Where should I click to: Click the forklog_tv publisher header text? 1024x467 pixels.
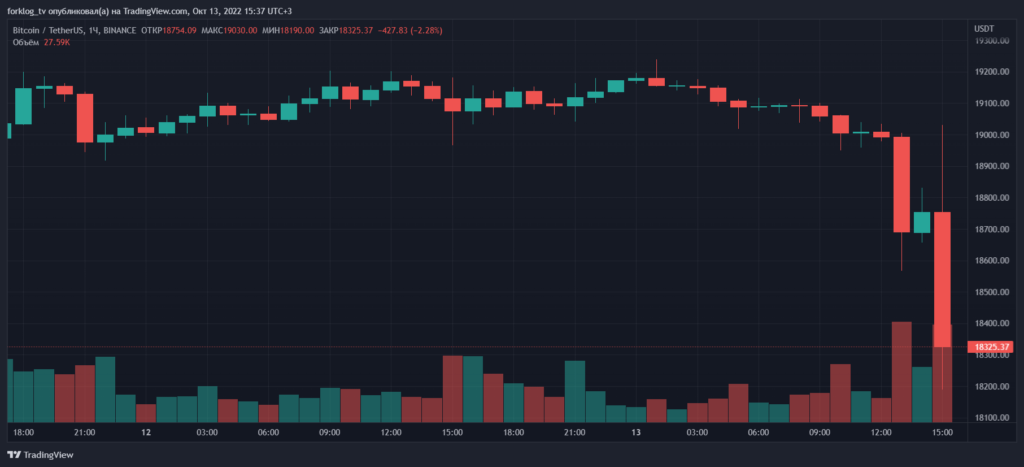150,11
